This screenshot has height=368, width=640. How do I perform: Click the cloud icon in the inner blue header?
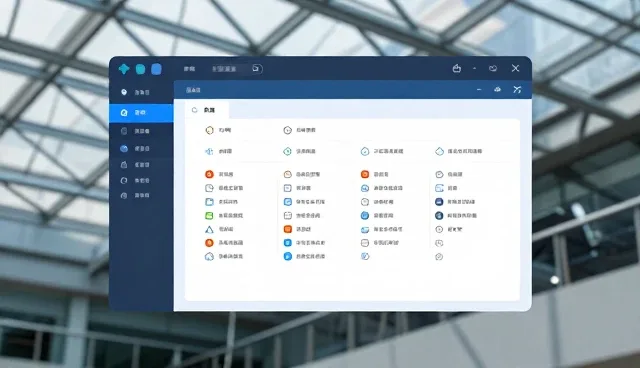point(497,89)
